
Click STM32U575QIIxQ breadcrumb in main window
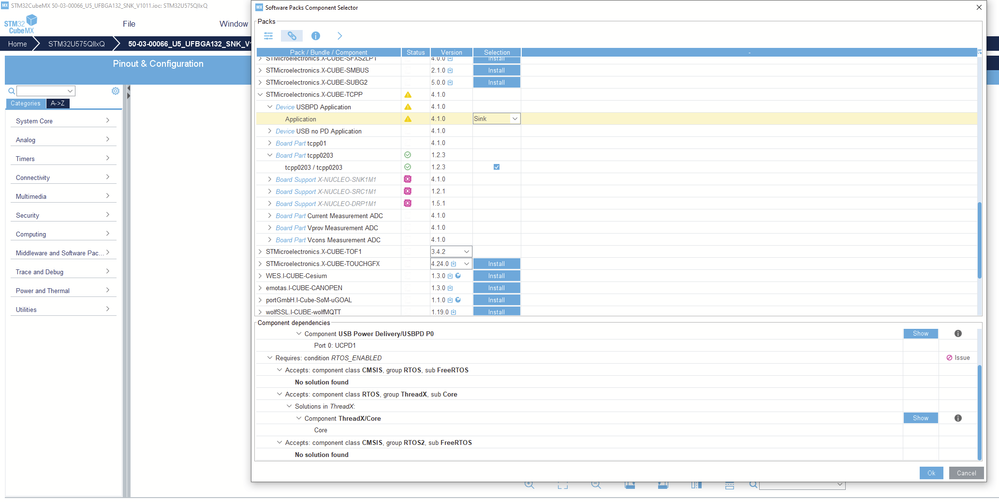click(76, 44)
